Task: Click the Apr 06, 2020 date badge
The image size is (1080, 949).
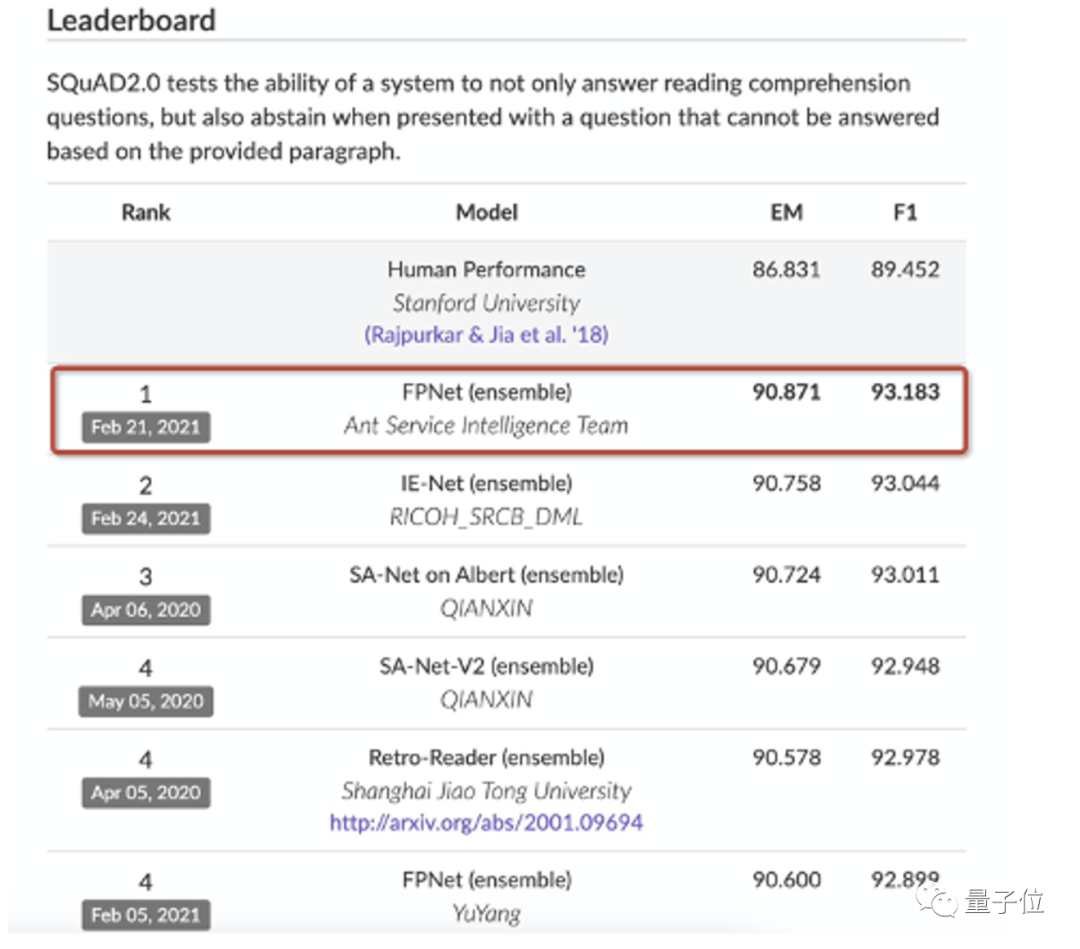Action: [x=145, y=610]
